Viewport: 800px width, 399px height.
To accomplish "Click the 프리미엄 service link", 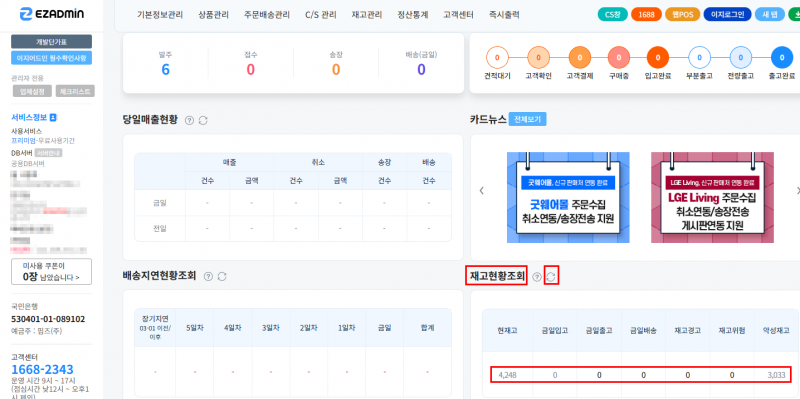I will point(23,140).
